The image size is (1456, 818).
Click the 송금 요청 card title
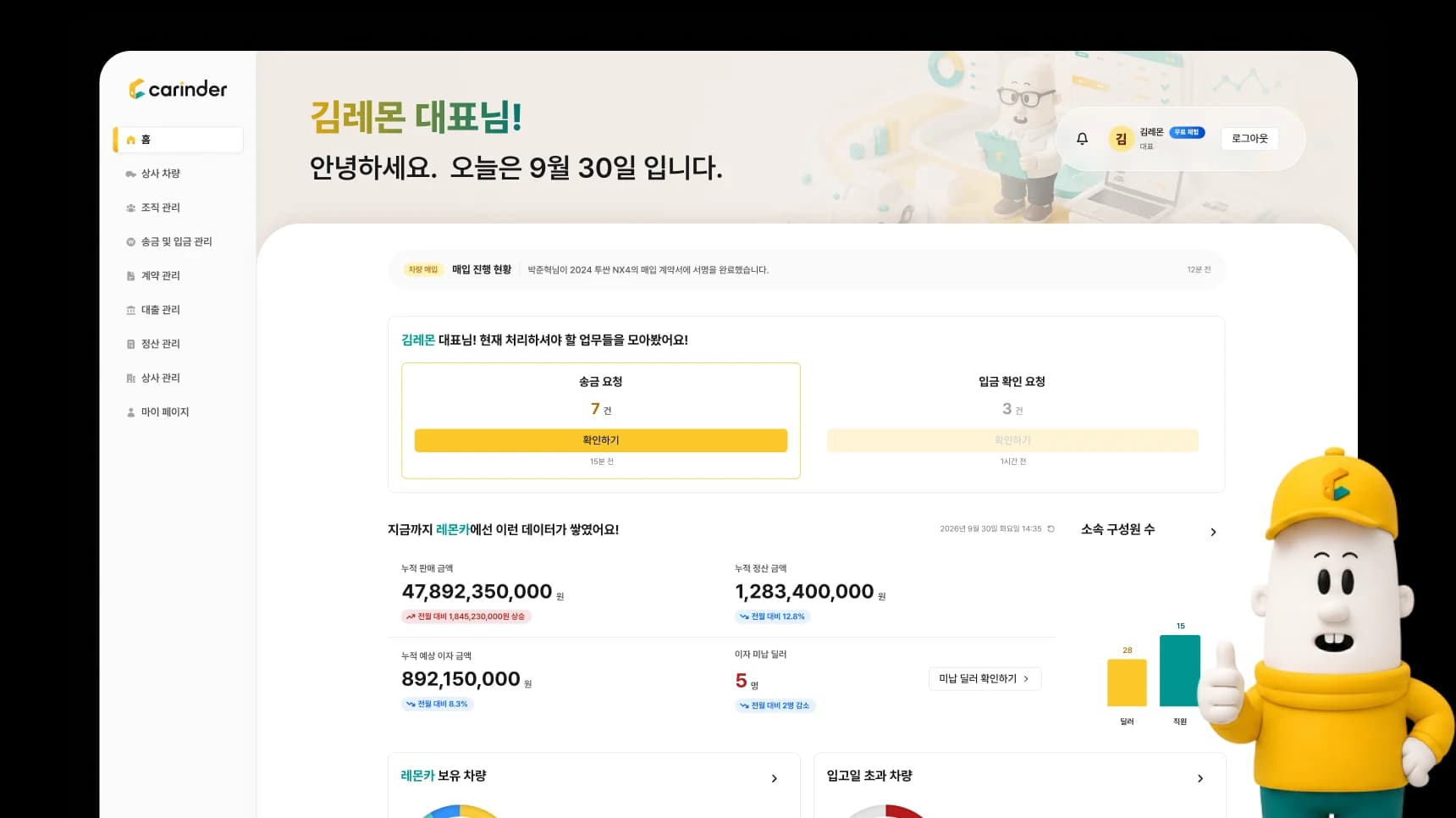601,382
